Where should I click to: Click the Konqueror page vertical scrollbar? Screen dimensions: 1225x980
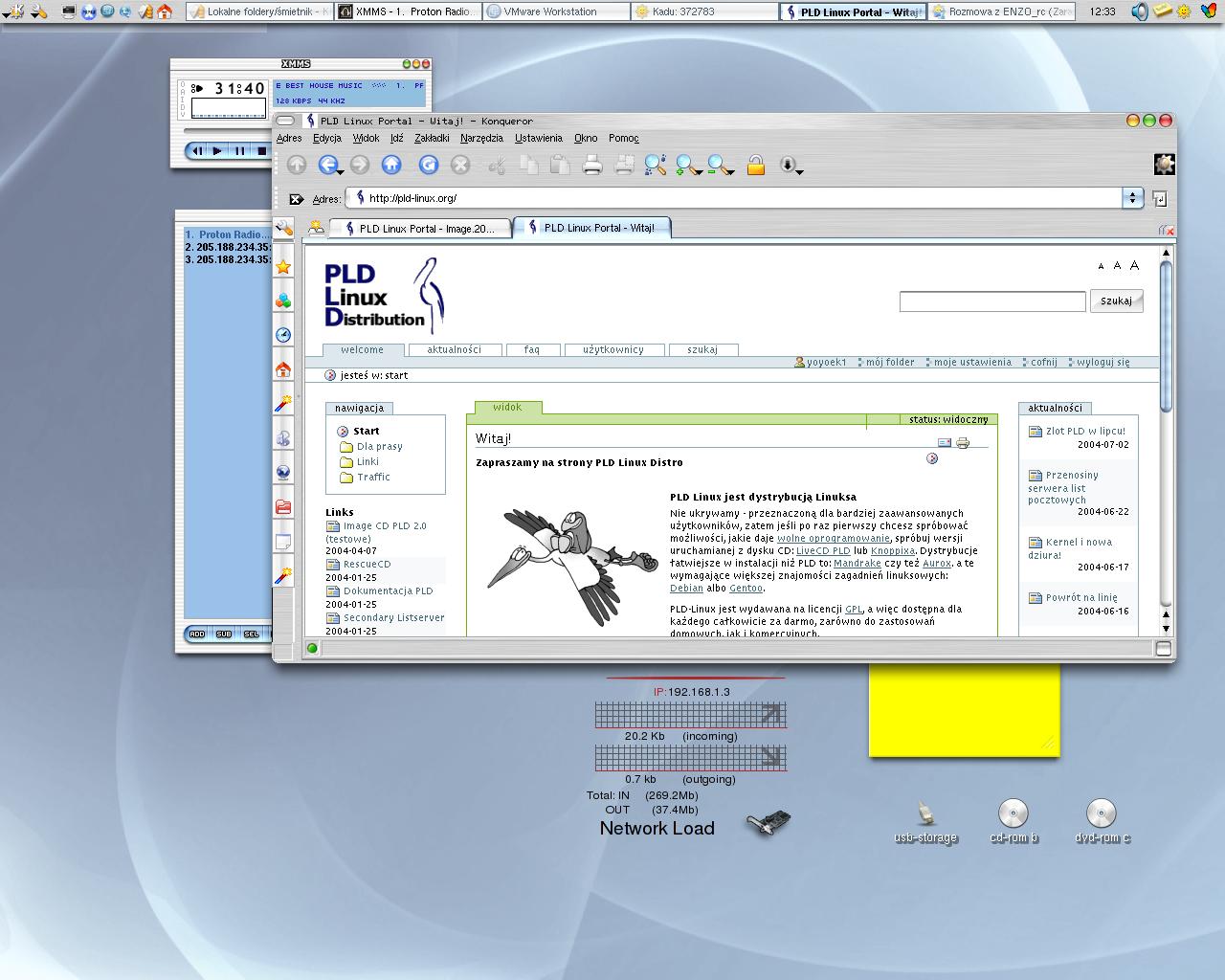click(1166, 335)
